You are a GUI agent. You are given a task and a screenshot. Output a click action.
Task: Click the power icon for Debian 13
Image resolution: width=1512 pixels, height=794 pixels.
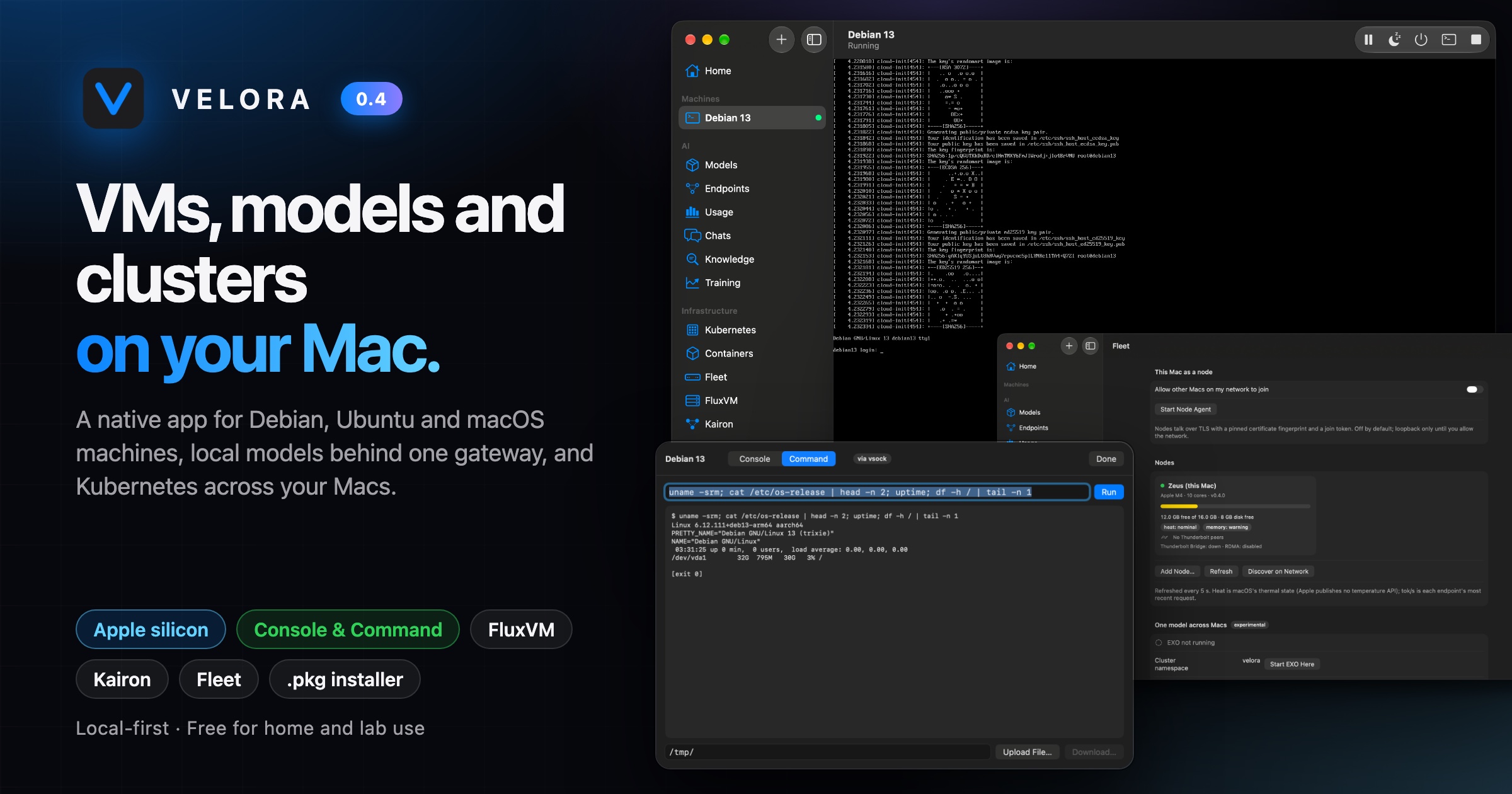tap(1421, 40)
